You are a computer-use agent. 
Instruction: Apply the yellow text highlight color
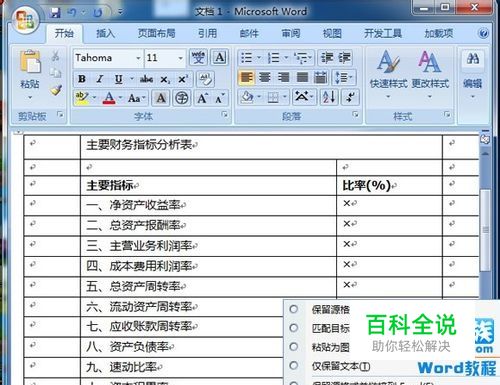click(x=82, y=98)
